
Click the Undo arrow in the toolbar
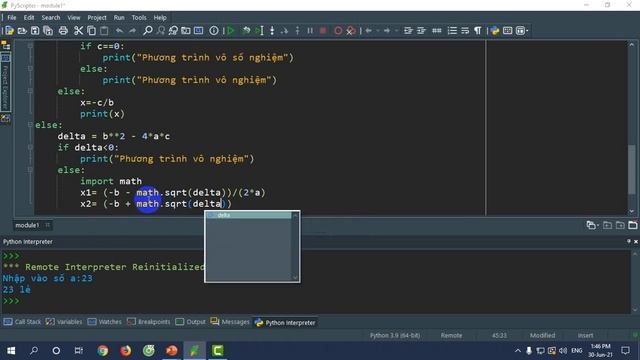click(119, 31)
